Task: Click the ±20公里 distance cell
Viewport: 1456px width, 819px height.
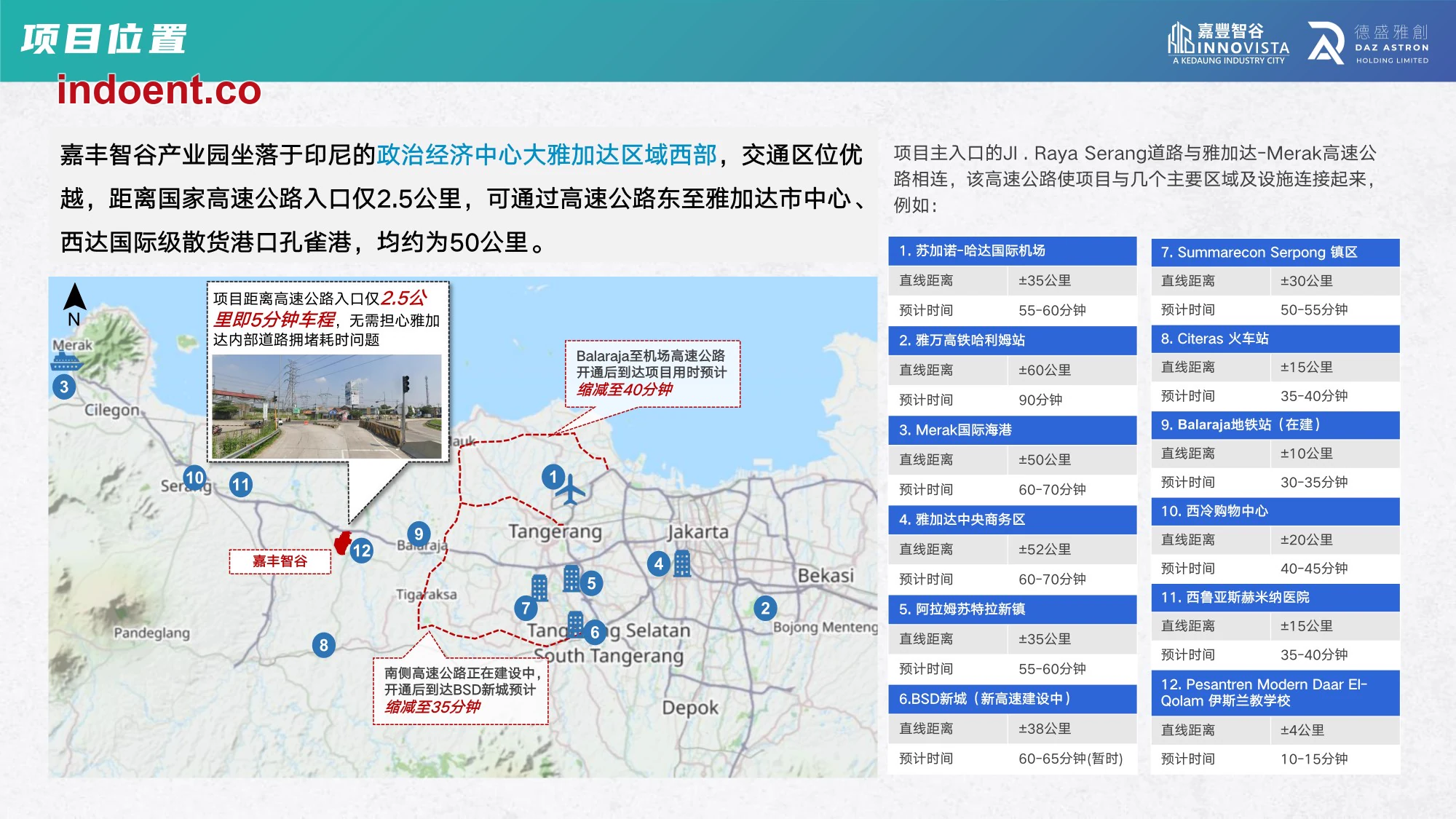Action: click(1335, 540)
